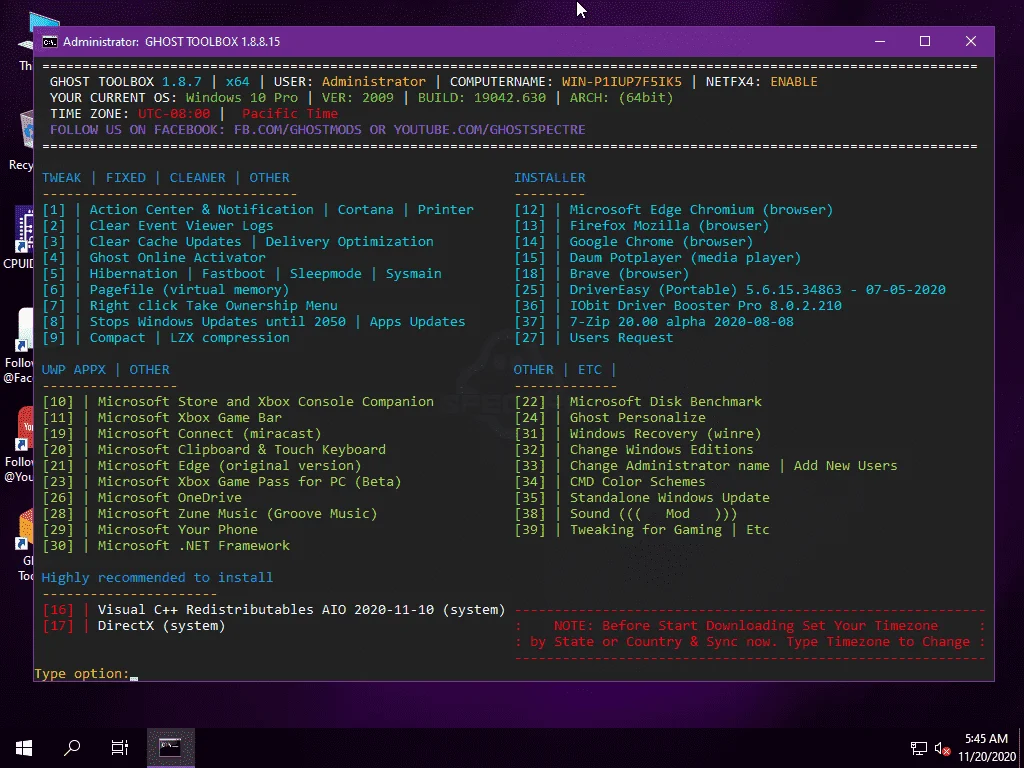This screenshot has height=768, width=1024.
Task: Open the network status tray icon
Action: point(919,748)
